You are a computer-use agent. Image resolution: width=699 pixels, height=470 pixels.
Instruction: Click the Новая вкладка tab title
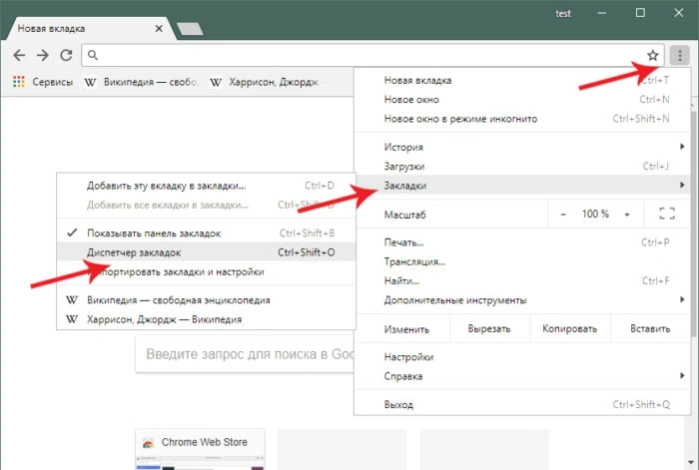pos(51,29)
